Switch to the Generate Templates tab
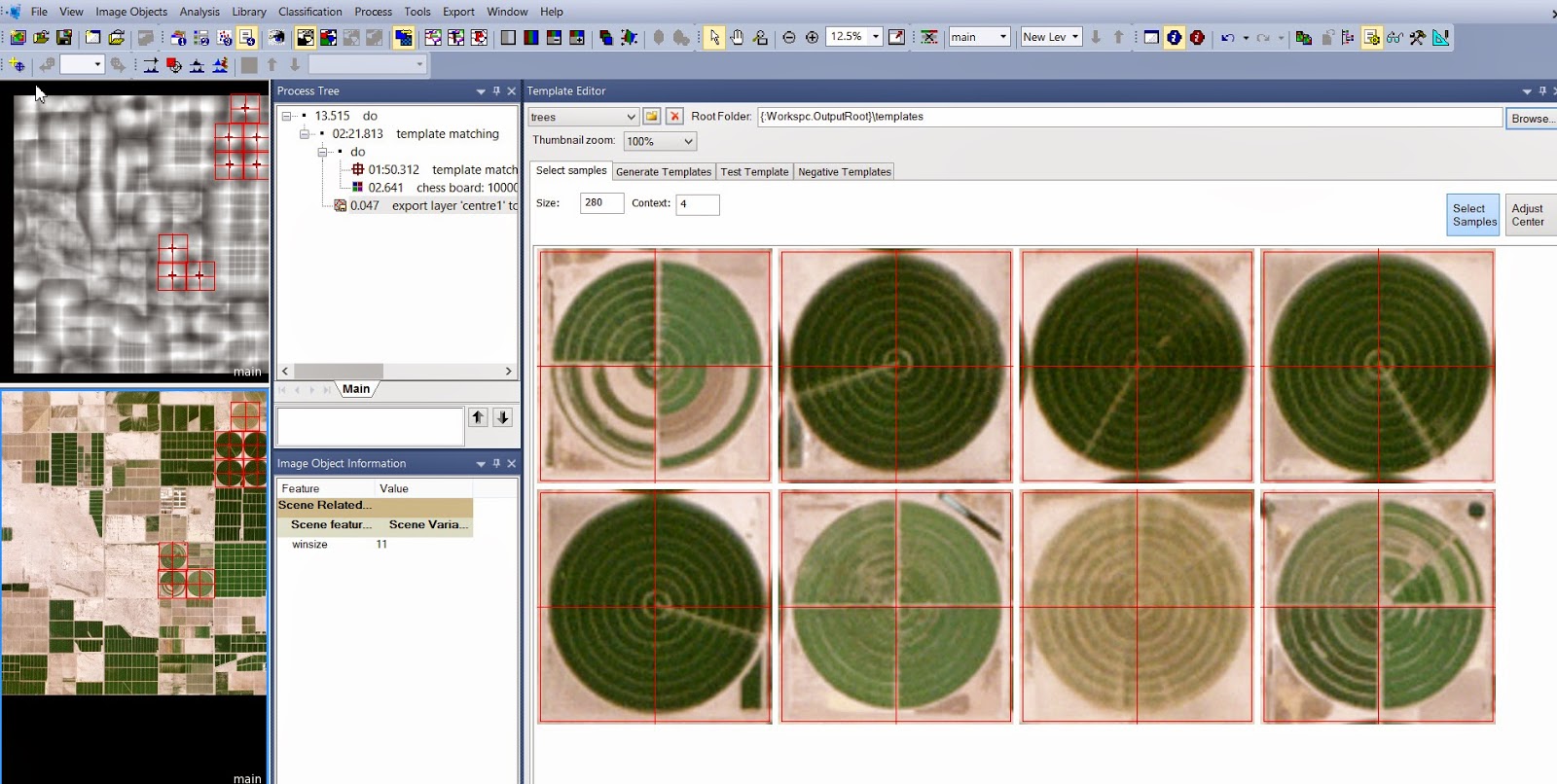The width and height of the screenshot is (1557, 784). pyautogui.click(x=664, y=172)
